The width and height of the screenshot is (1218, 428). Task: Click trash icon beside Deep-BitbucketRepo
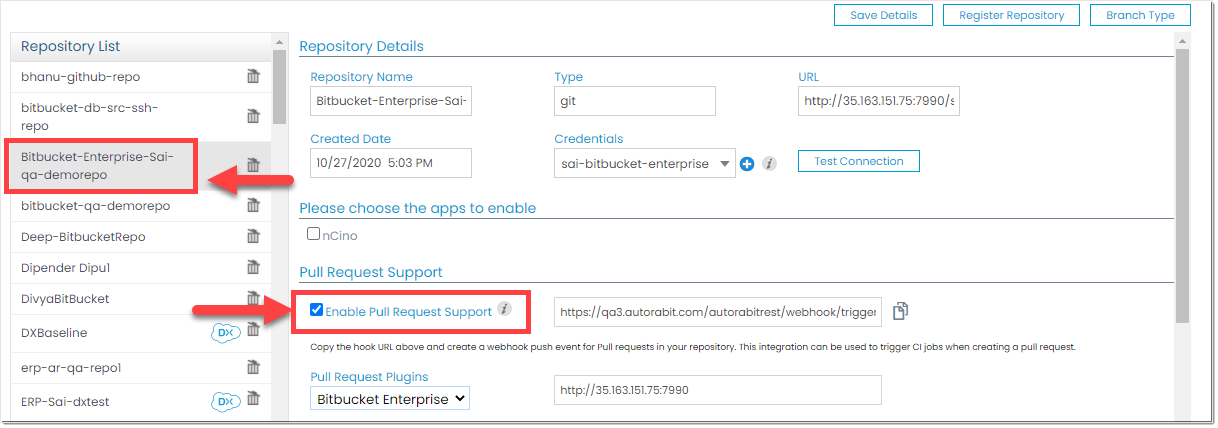pos(253,237)
